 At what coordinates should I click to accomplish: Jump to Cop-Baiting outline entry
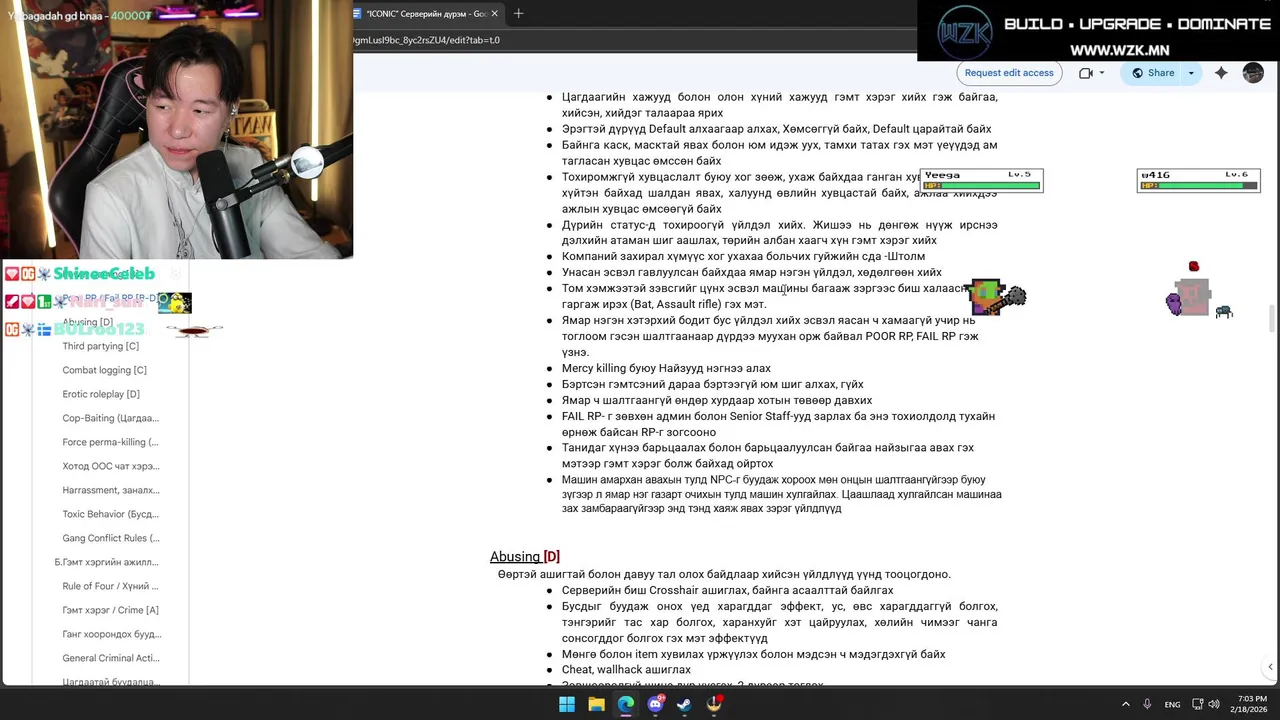tap(110, 418)
